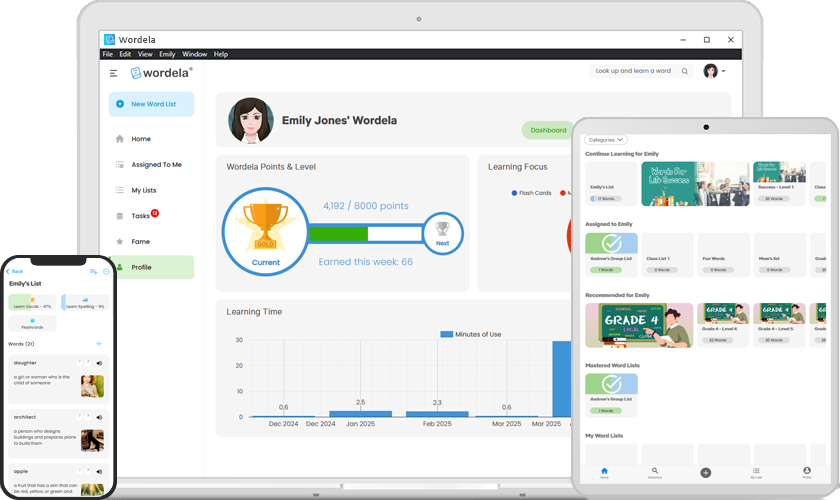Click the Jan 2025 bar in Learning Time
Viewport: 840px width, 500px height.
361,414
